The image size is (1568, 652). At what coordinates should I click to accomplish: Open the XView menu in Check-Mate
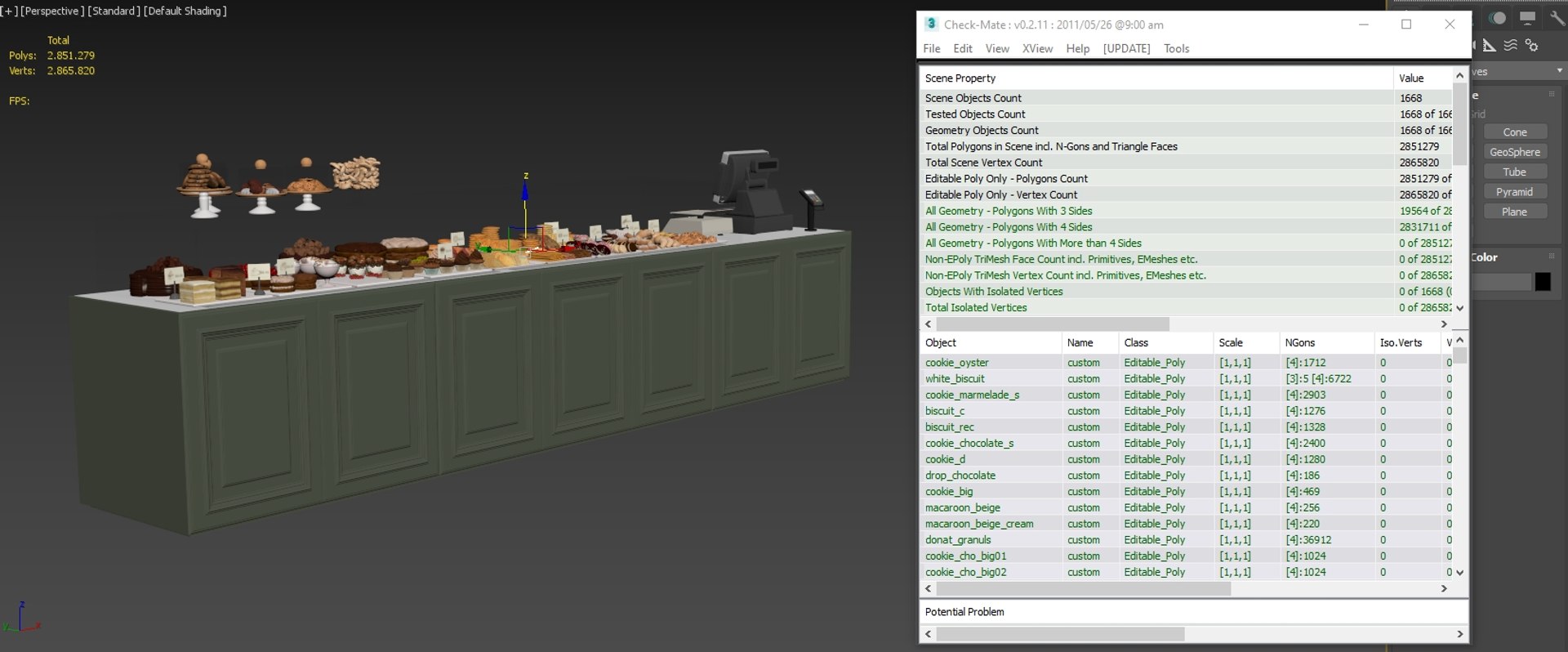click(1037, 48)
